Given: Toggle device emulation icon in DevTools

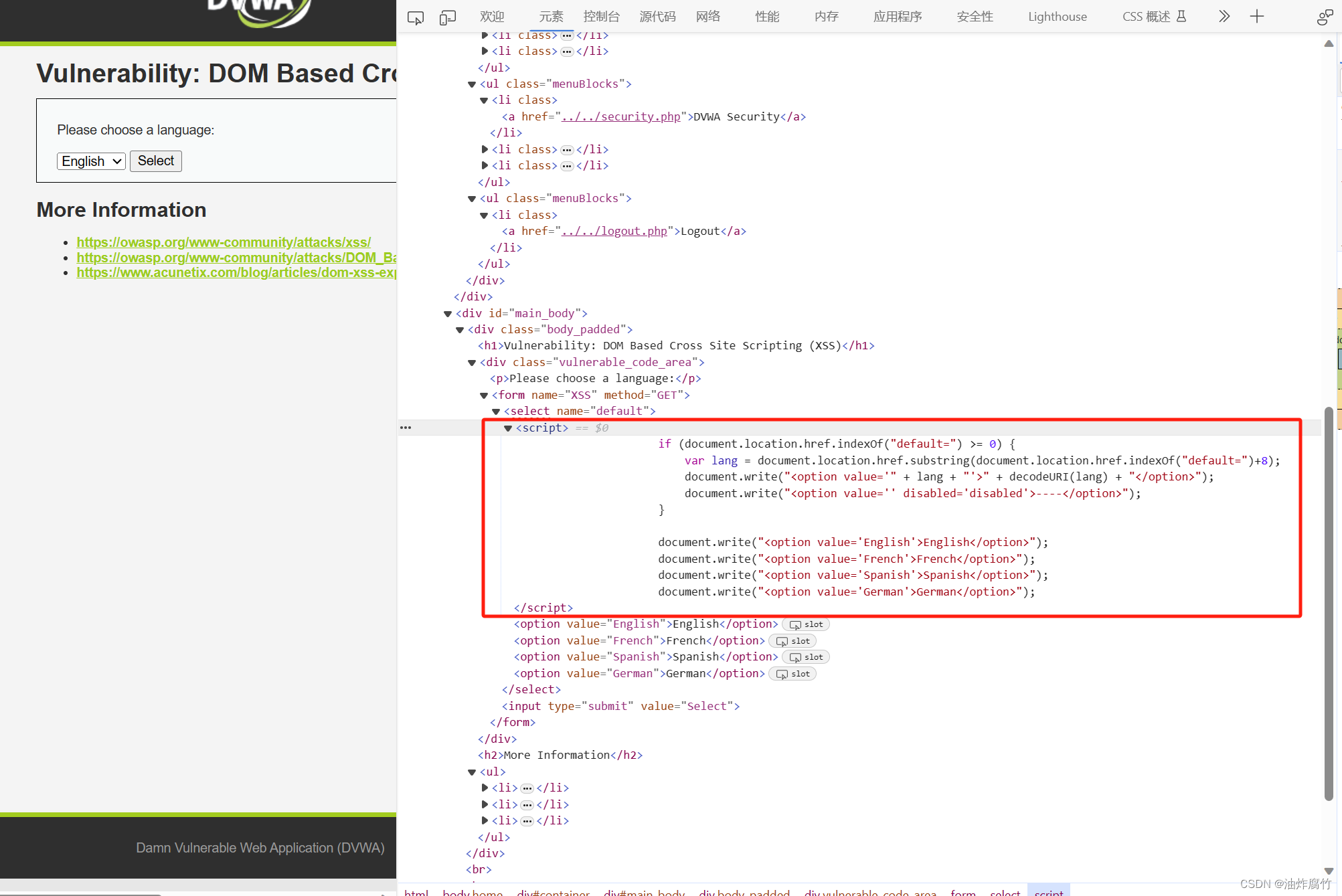Looking at the screenshot, I should (x=447, y=17).
